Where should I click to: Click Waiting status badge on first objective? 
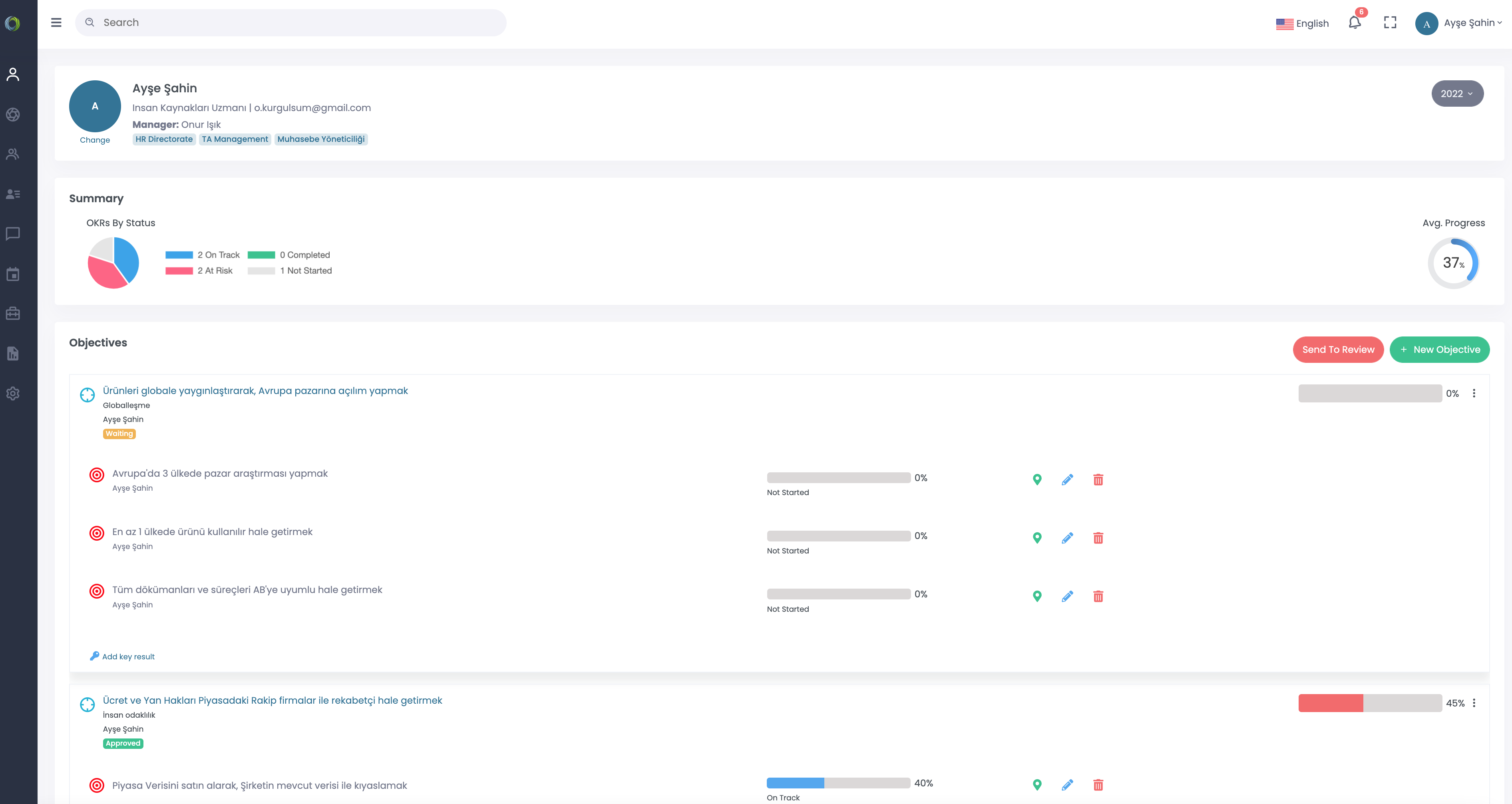click(119, 433)
